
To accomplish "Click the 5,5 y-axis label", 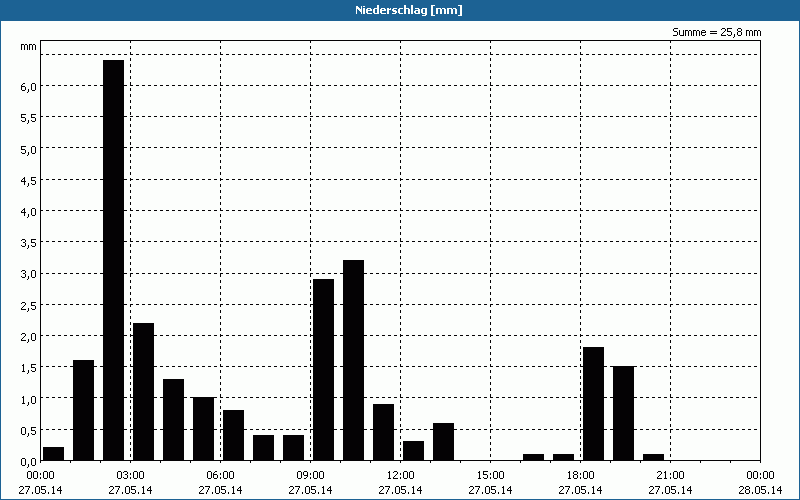I will click(x=29, y=118).
